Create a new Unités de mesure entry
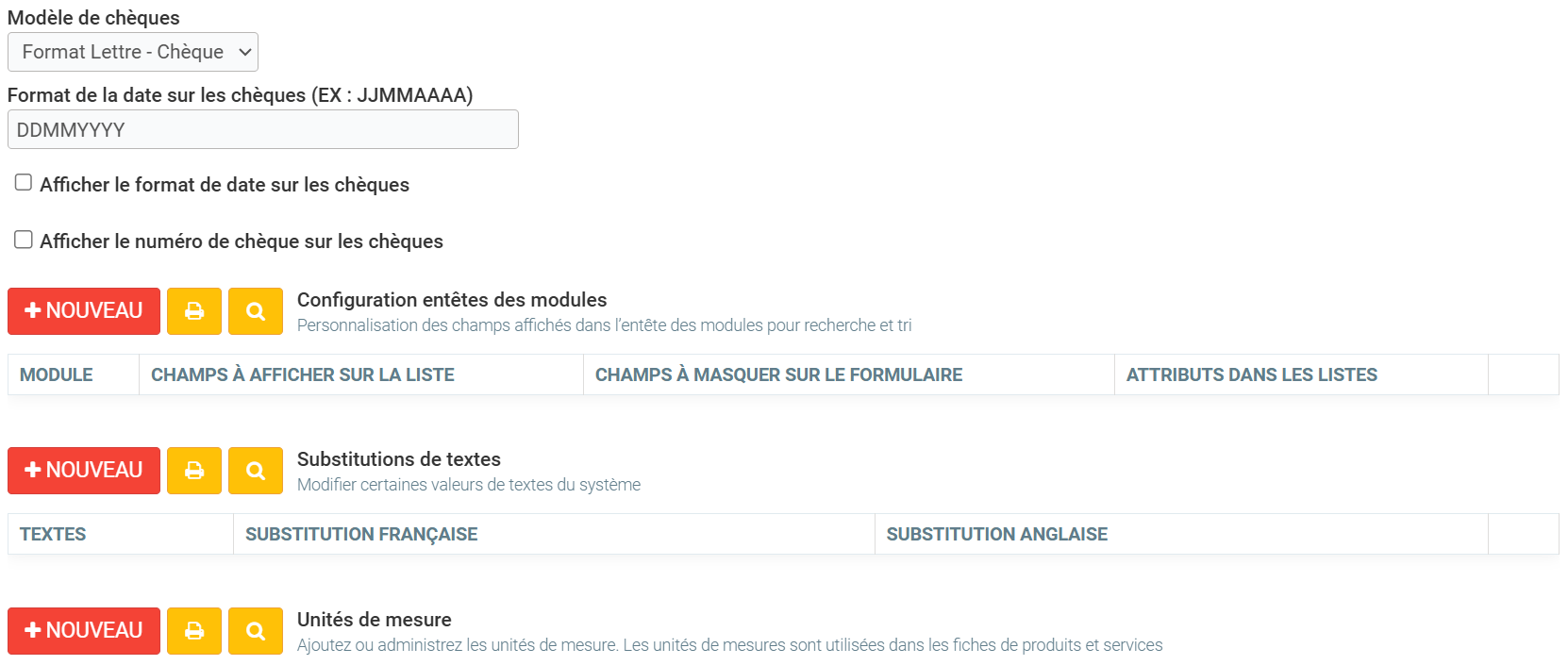Image resolution: width=1568 pixels, height=665 pixels. point(84,631)
